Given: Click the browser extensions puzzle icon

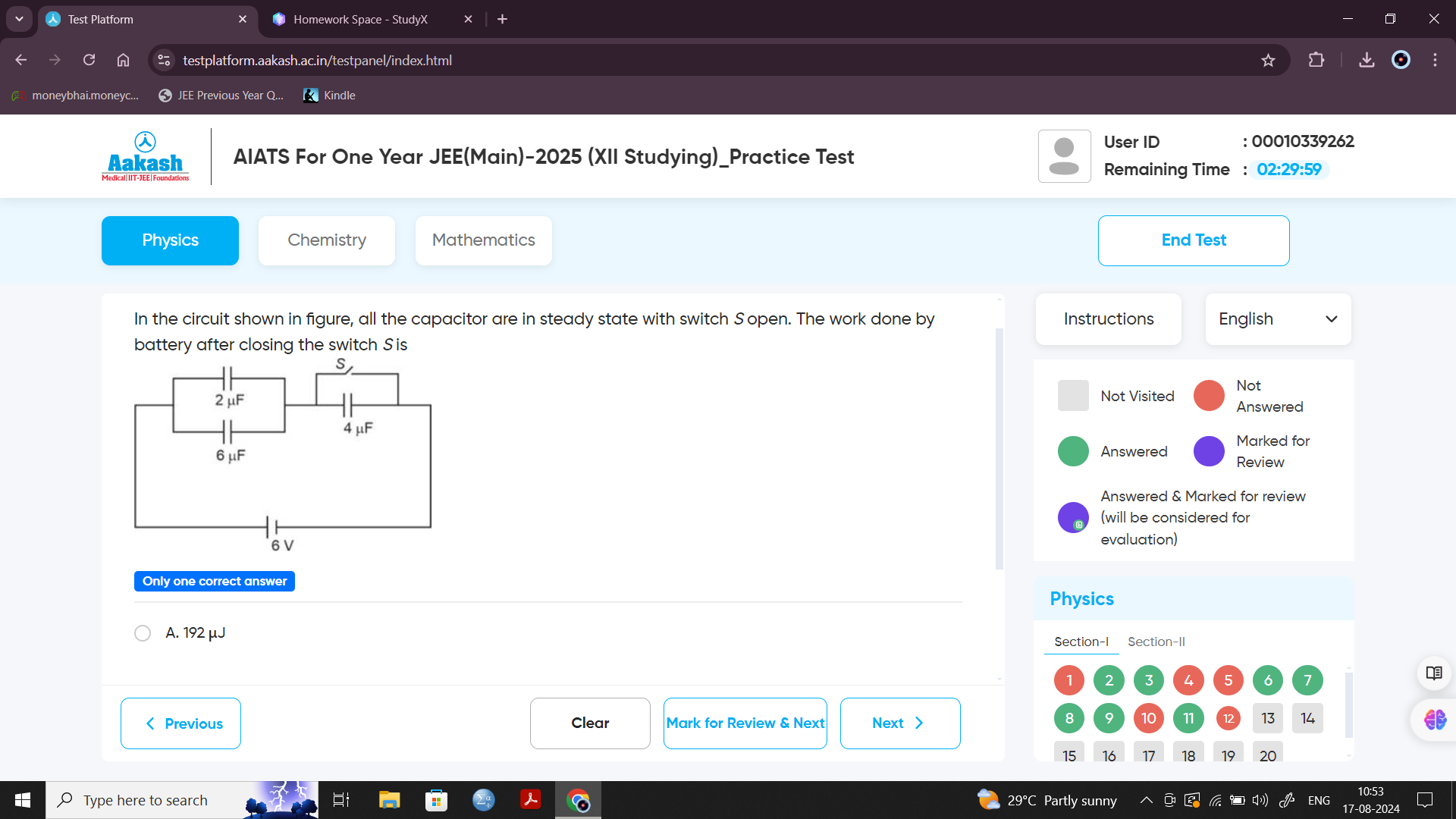Looking at the screenshot, I should pos(1316,60).
